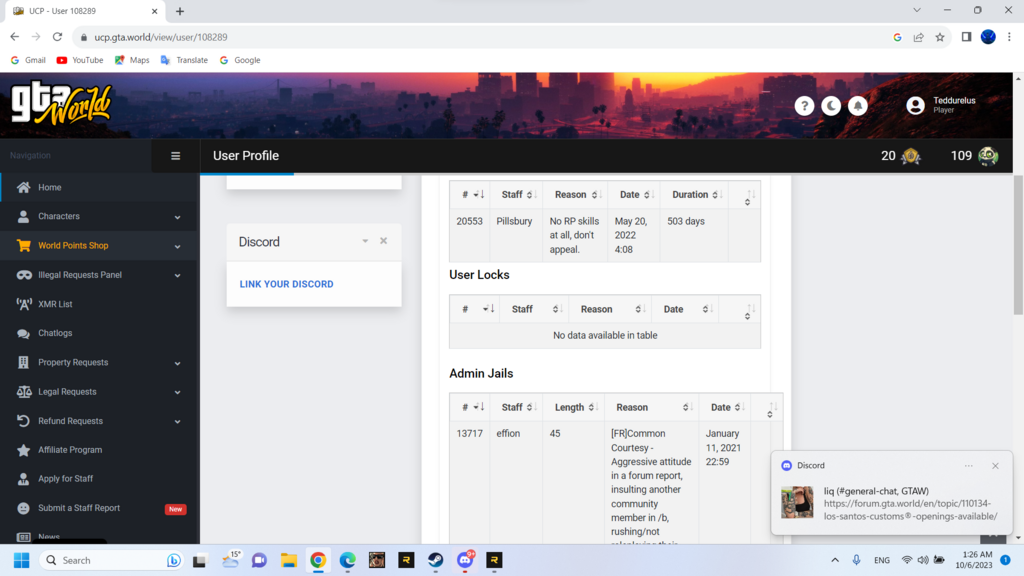Click the star Affiliate Program icon
Image resolution: width=1024 pixels, height=576 pixels.
tap(24, 450)
